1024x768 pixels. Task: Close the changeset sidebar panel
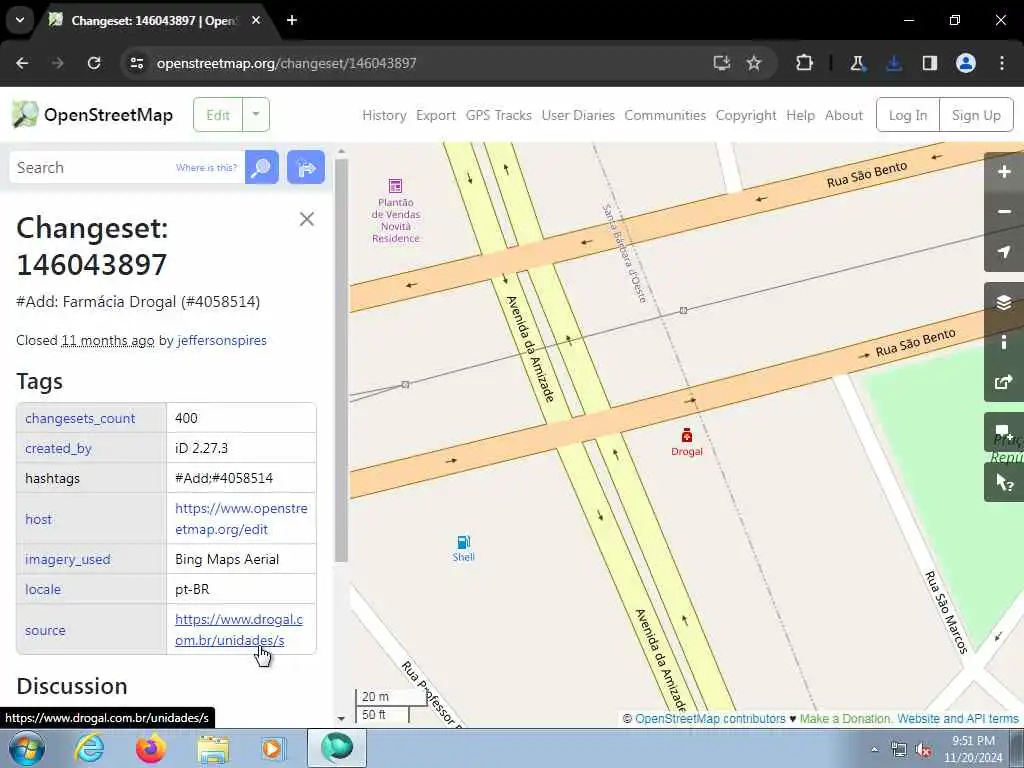[307, 219]
